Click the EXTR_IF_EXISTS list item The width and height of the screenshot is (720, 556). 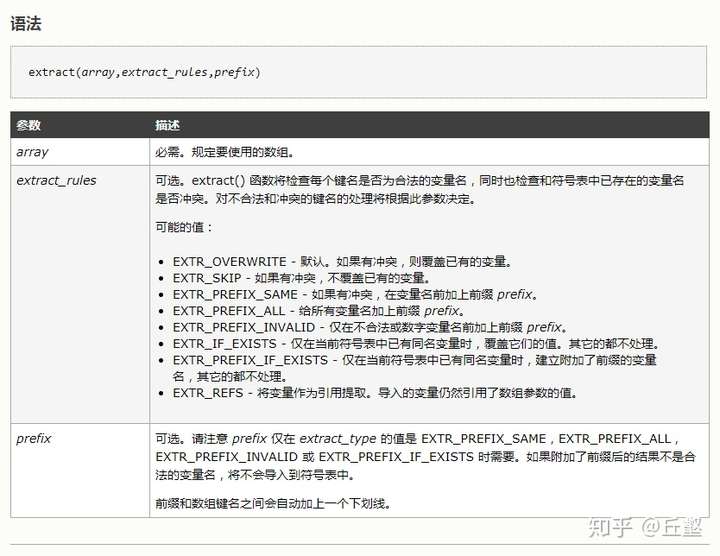(416, 344)
